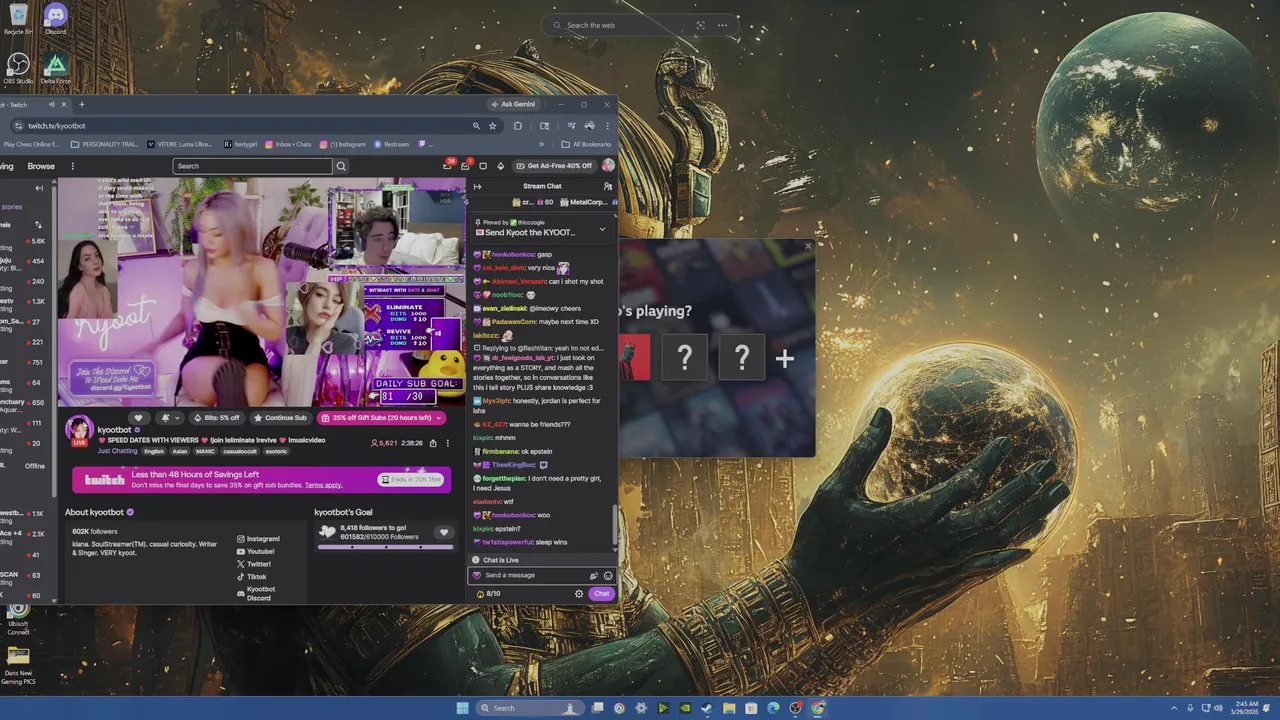Open Twitch mail icon with 1 badge

466,165
